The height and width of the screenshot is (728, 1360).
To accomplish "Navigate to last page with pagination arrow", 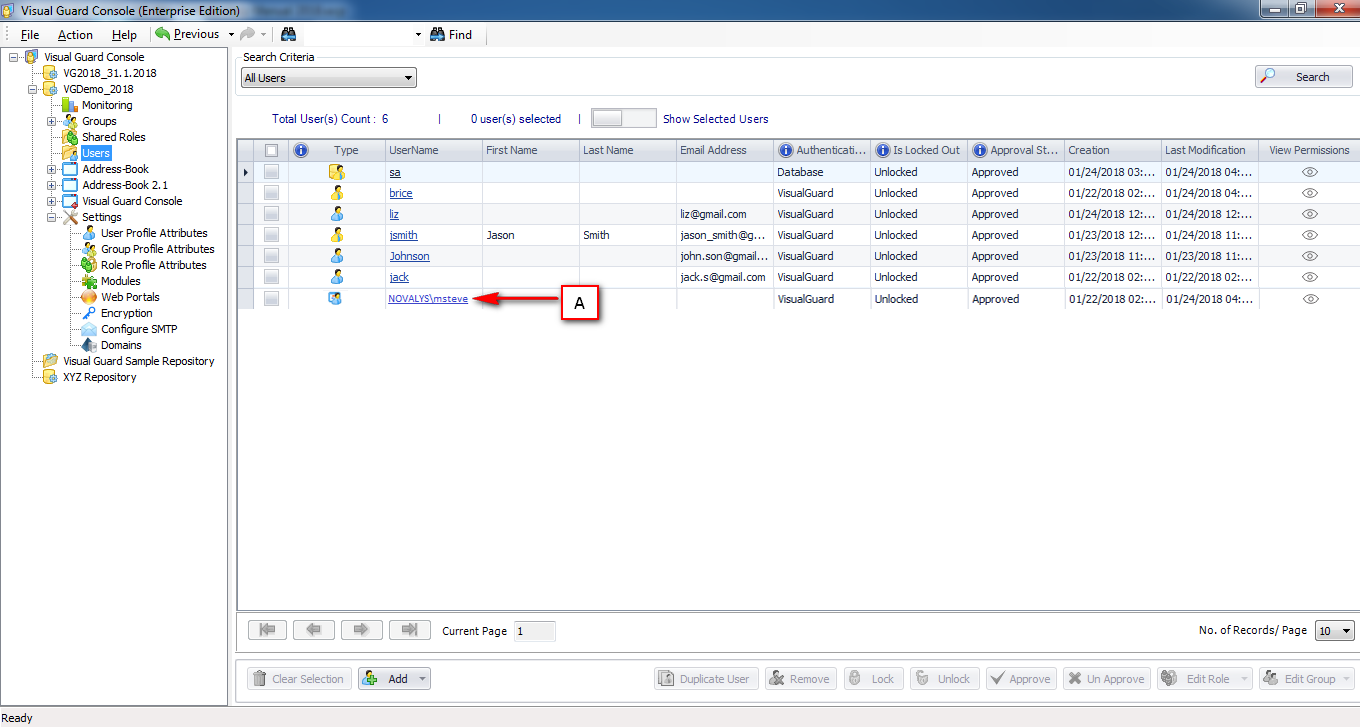I will [409, 629].
